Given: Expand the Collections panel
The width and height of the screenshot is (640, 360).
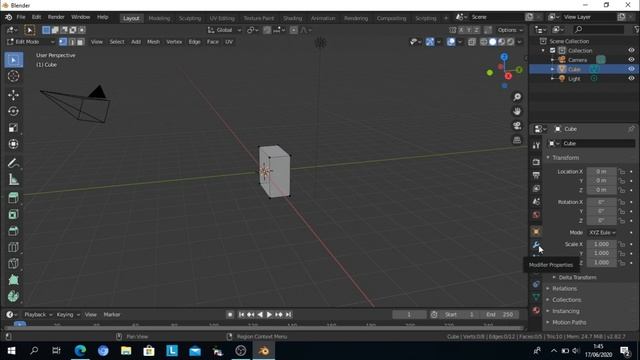Looking at the screenshot, I should point(567,300).
